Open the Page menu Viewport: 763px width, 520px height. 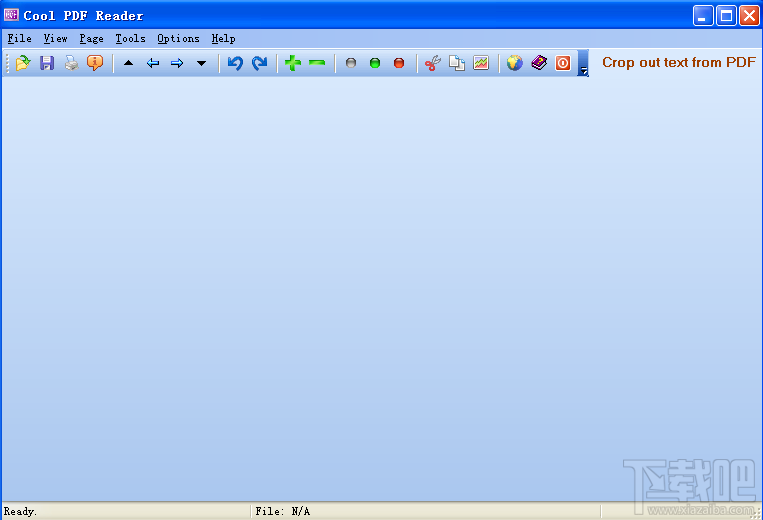pos(91,38)
